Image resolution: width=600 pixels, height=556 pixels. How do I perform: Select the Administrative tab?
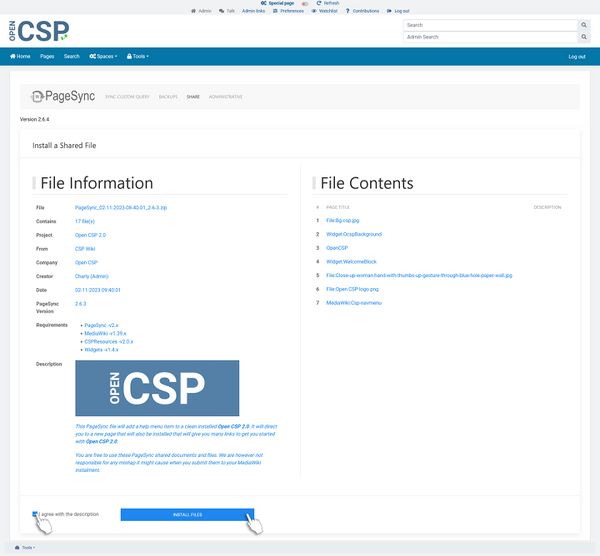[225, 97]
